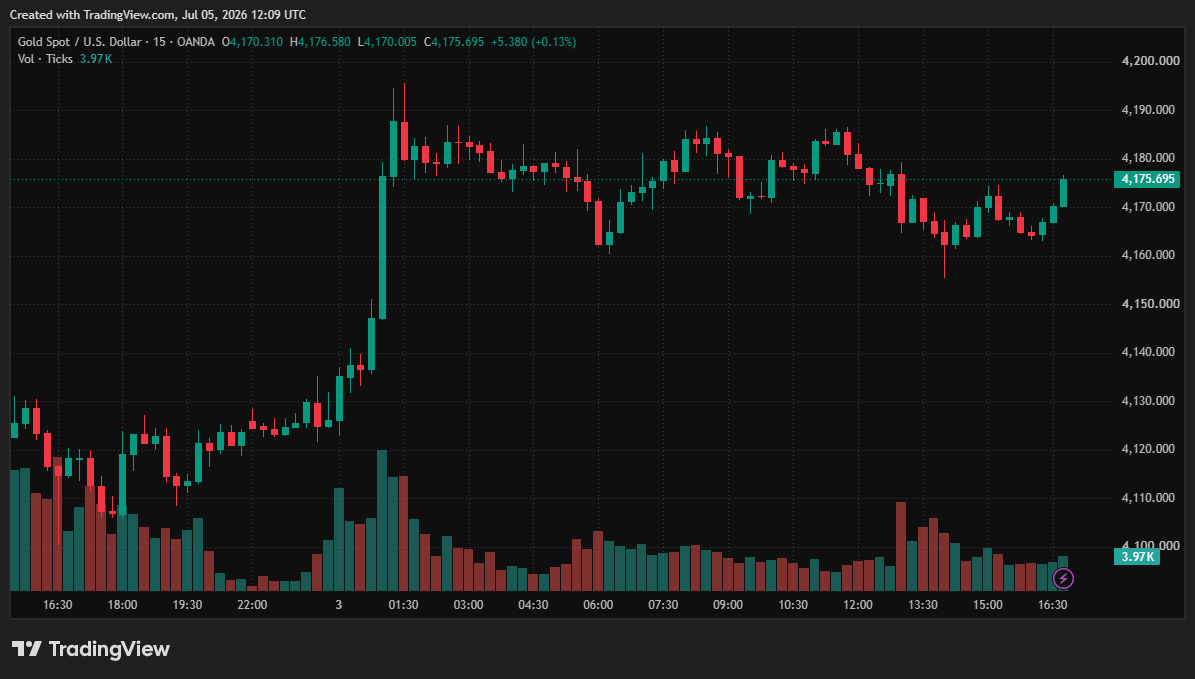The height and width of the screenshot is (679, 1195).
Task: Click the change value +5.380 (+0.13%)
Action: click(x=533, y=42)
